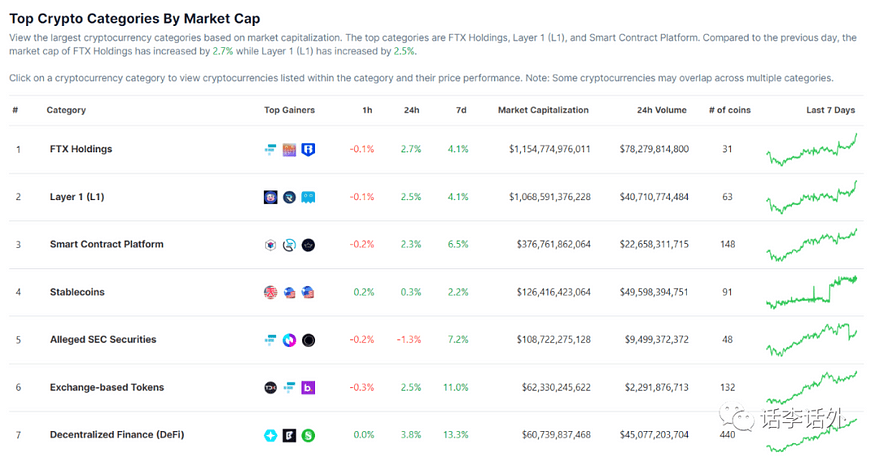Sort table by 24h Volume column
The image size is (875, 457).
point(662,110)
